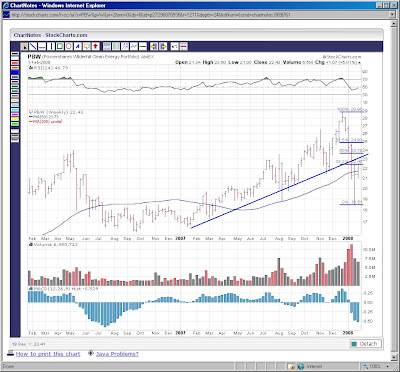
Task: Select the red up-arrow marker tool
Action: [x=95, y=46]
